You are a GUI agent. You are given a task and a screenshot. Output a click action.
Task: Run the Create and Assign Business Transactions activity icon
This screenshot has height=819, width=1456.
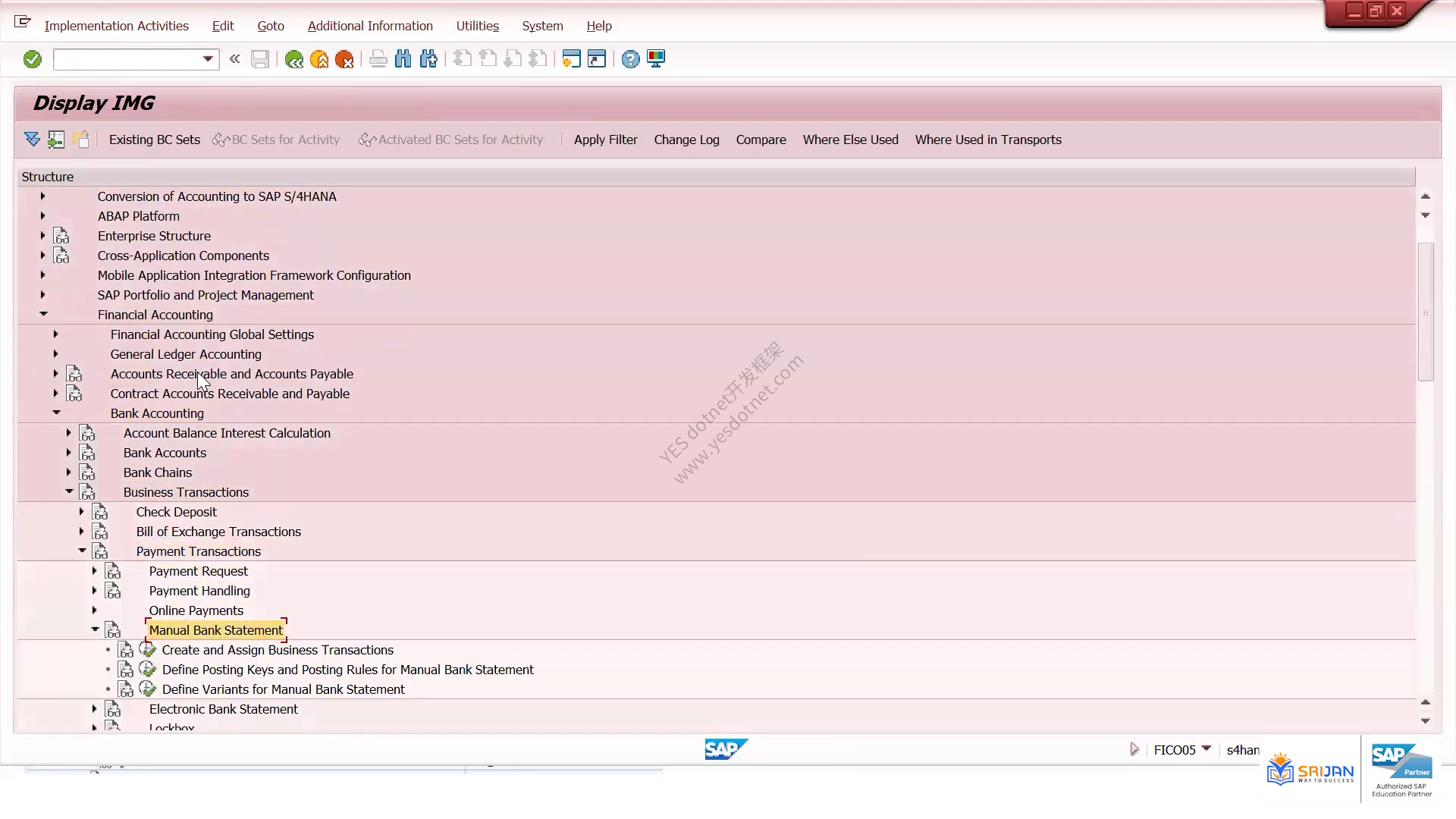click(x=148, y=650)
